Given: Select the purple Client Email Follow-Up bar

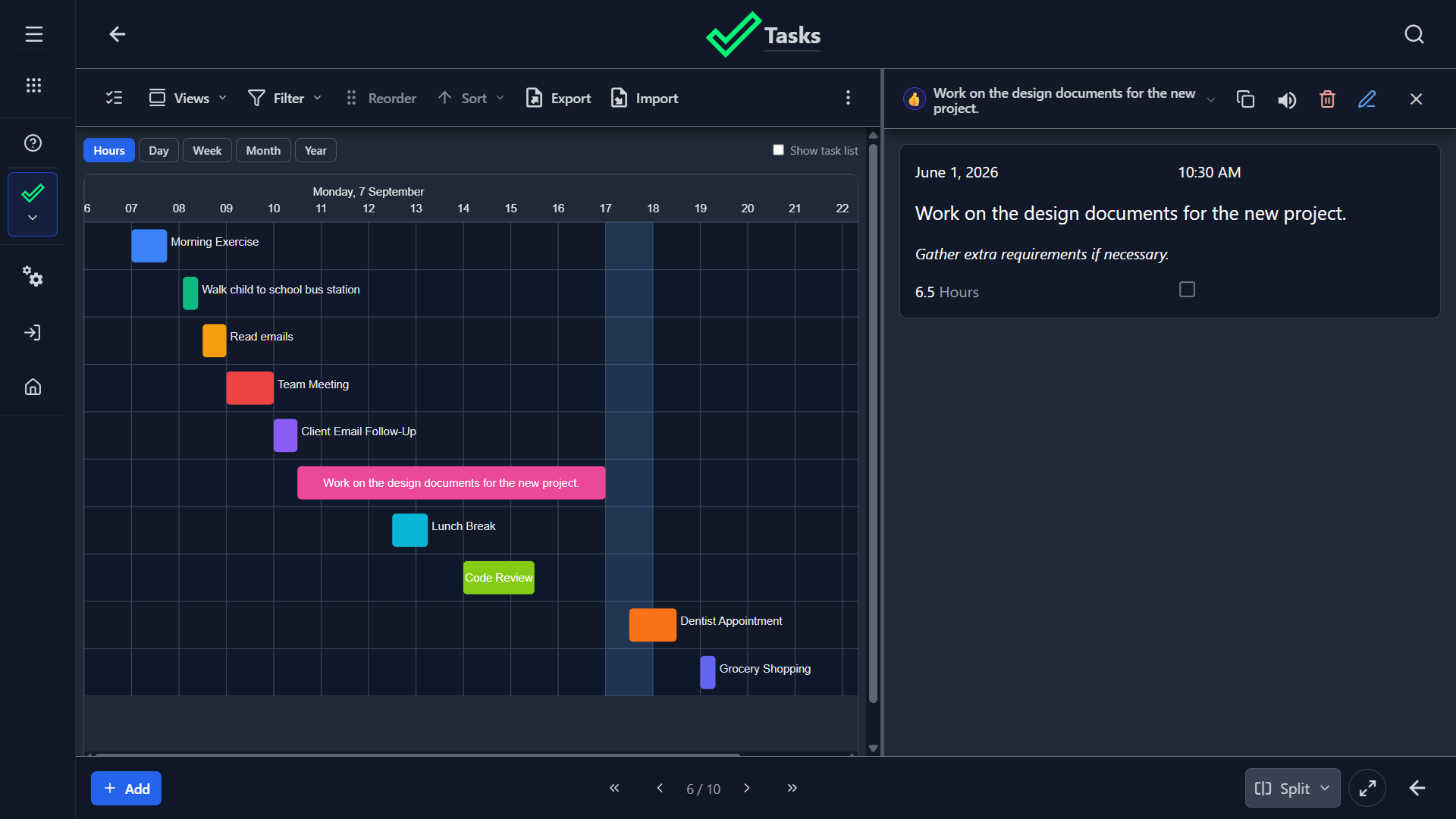Looking at the screenshot, I should pos(285,435).
